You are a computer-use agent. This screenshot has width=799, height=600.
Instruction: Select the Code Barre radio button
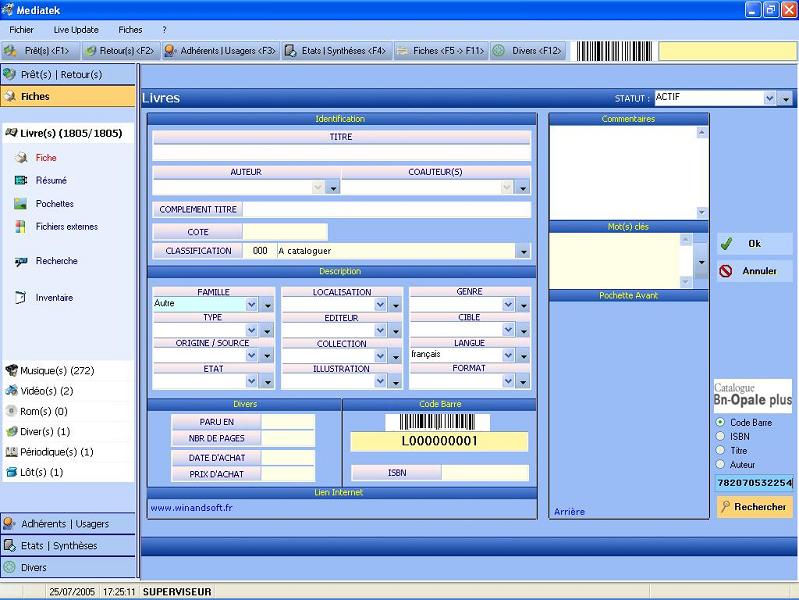click(720, 422)
